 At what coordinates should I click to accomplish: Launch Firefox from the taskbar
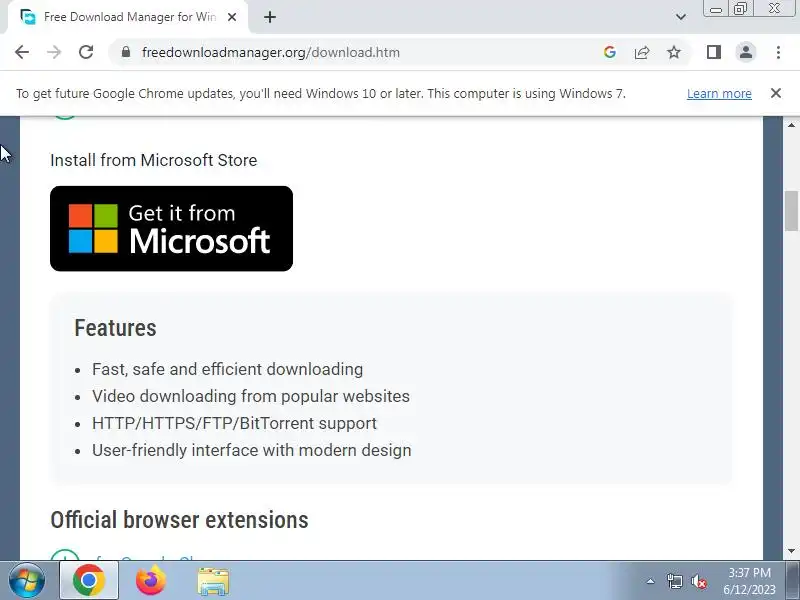click(151, 581)
